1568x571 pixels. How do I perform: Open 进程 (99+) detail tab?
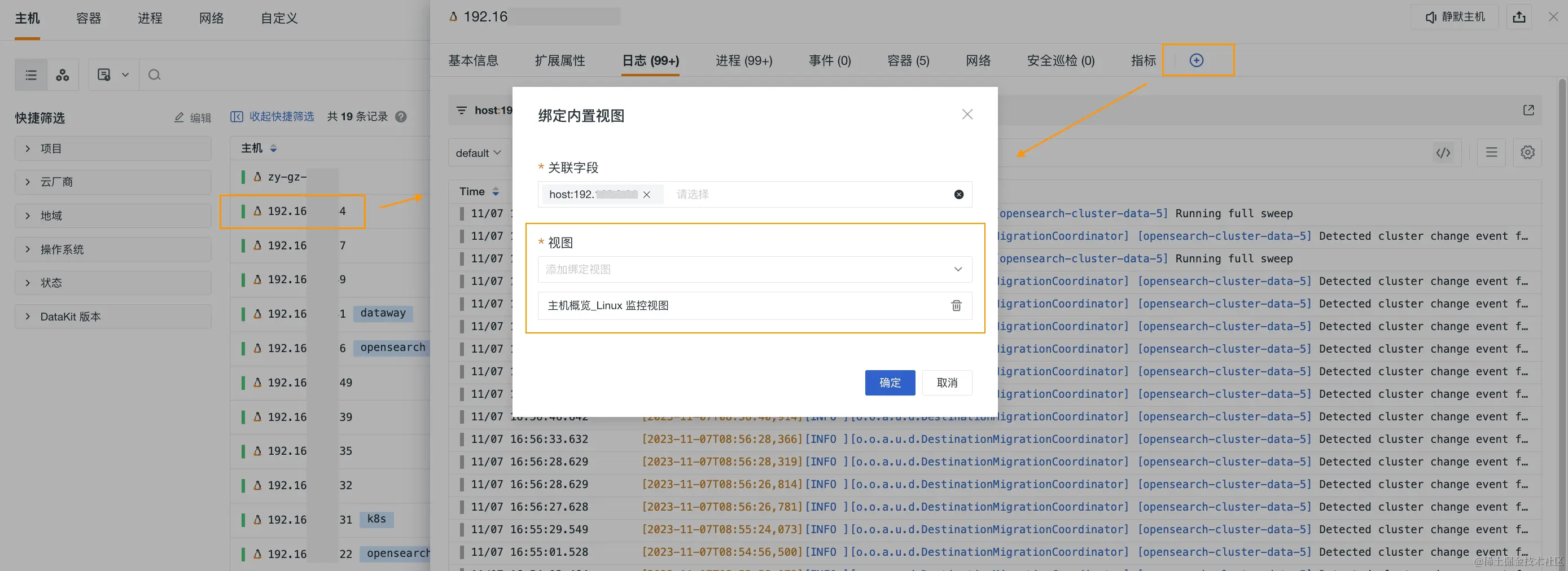(x=744, y=60)
